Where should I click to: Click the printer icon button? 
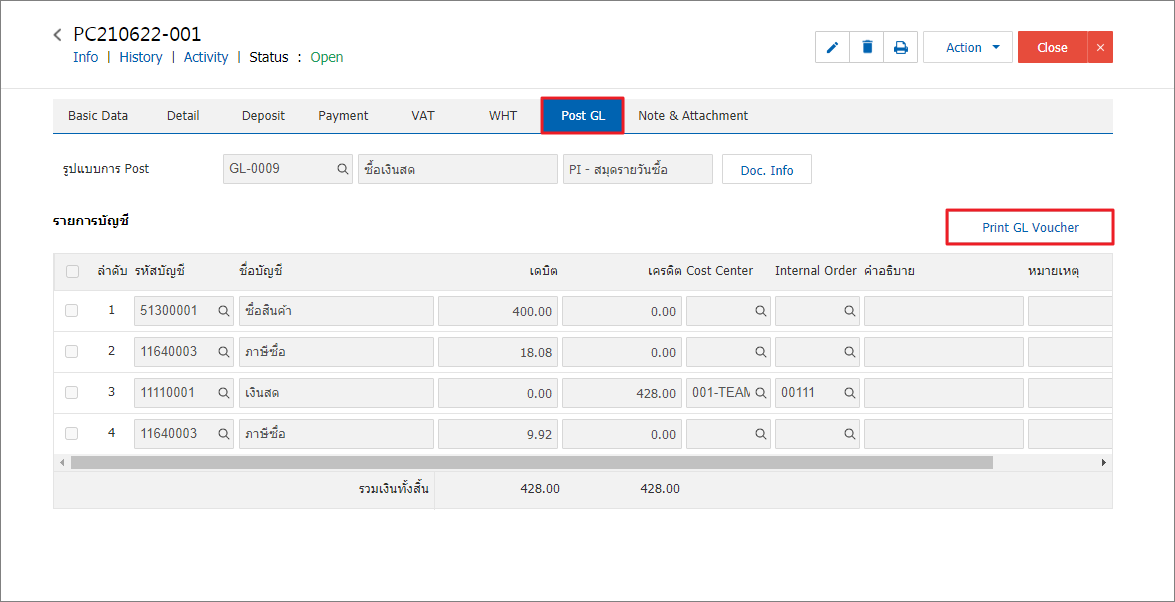901,47
